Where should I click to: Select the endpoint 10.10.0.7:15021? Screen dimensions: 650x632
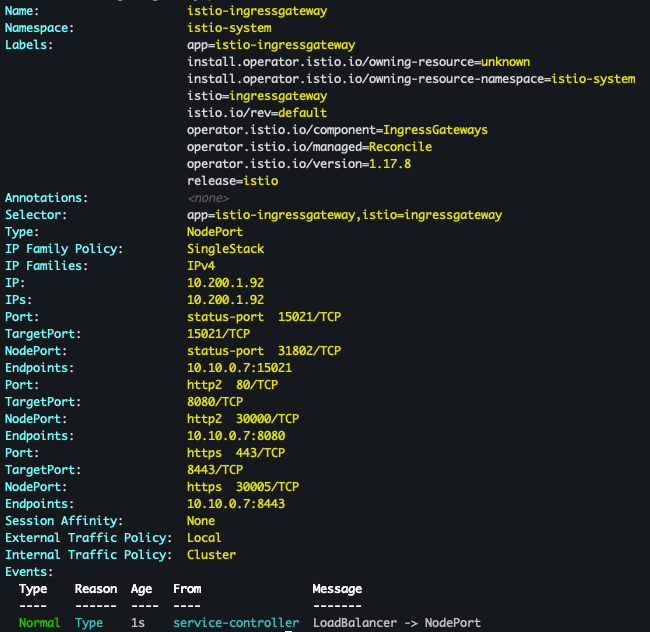[x=240, y=368]
